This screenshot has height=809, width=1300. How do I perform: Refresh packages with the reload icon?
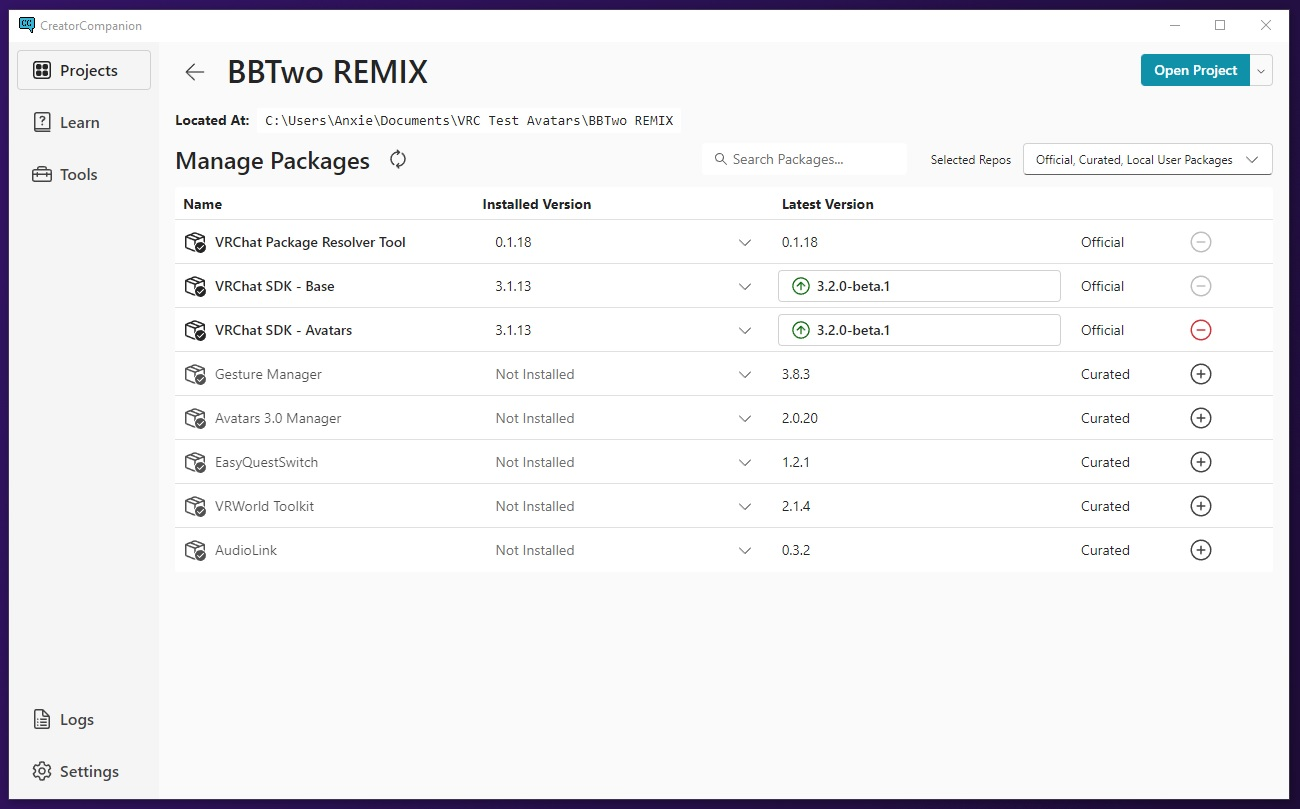(x=398, y=159)
